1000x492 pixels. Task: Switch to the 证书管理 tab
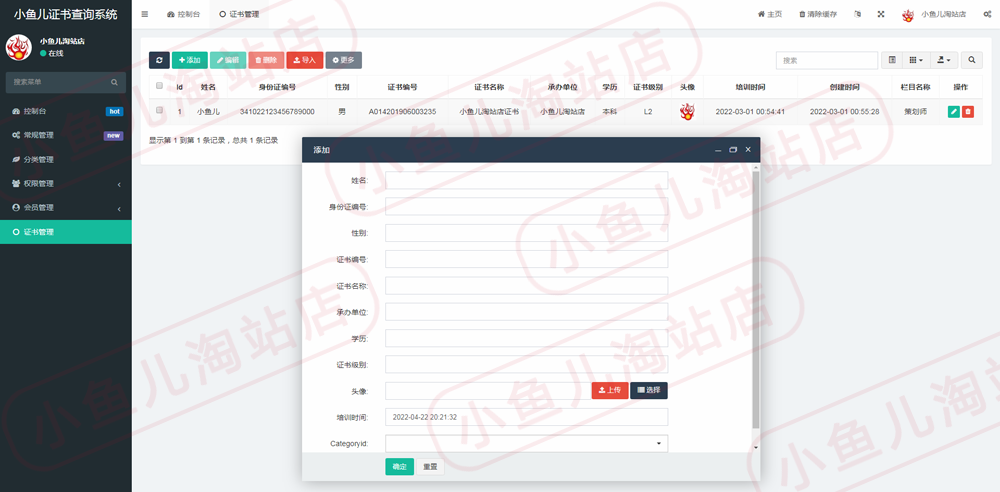click(x=239, y=14)
